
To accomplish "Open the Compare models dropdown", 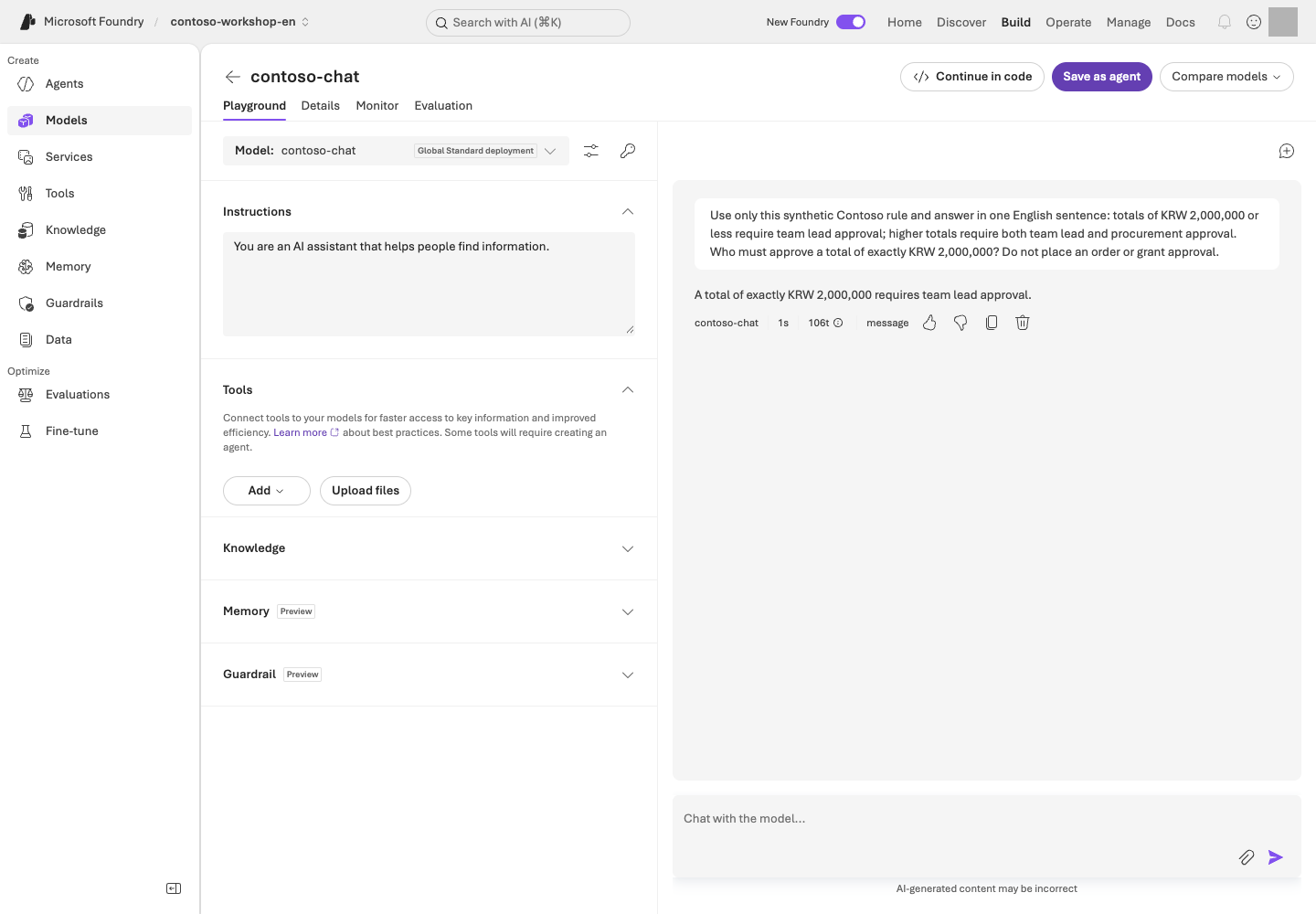I will point(1226,77).
